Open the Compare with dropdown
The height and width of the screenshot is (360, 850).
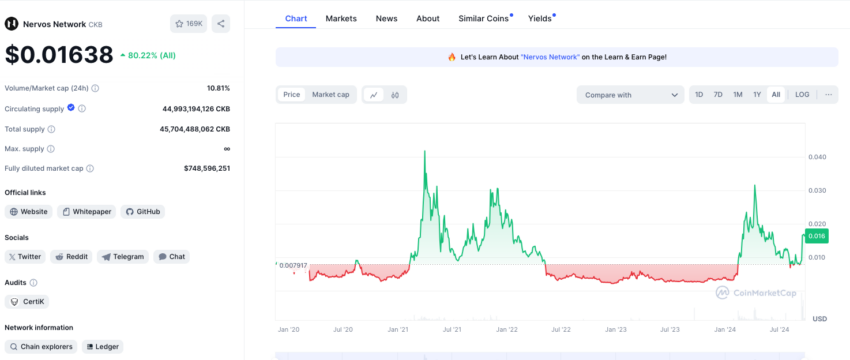[x=630, y=95]
